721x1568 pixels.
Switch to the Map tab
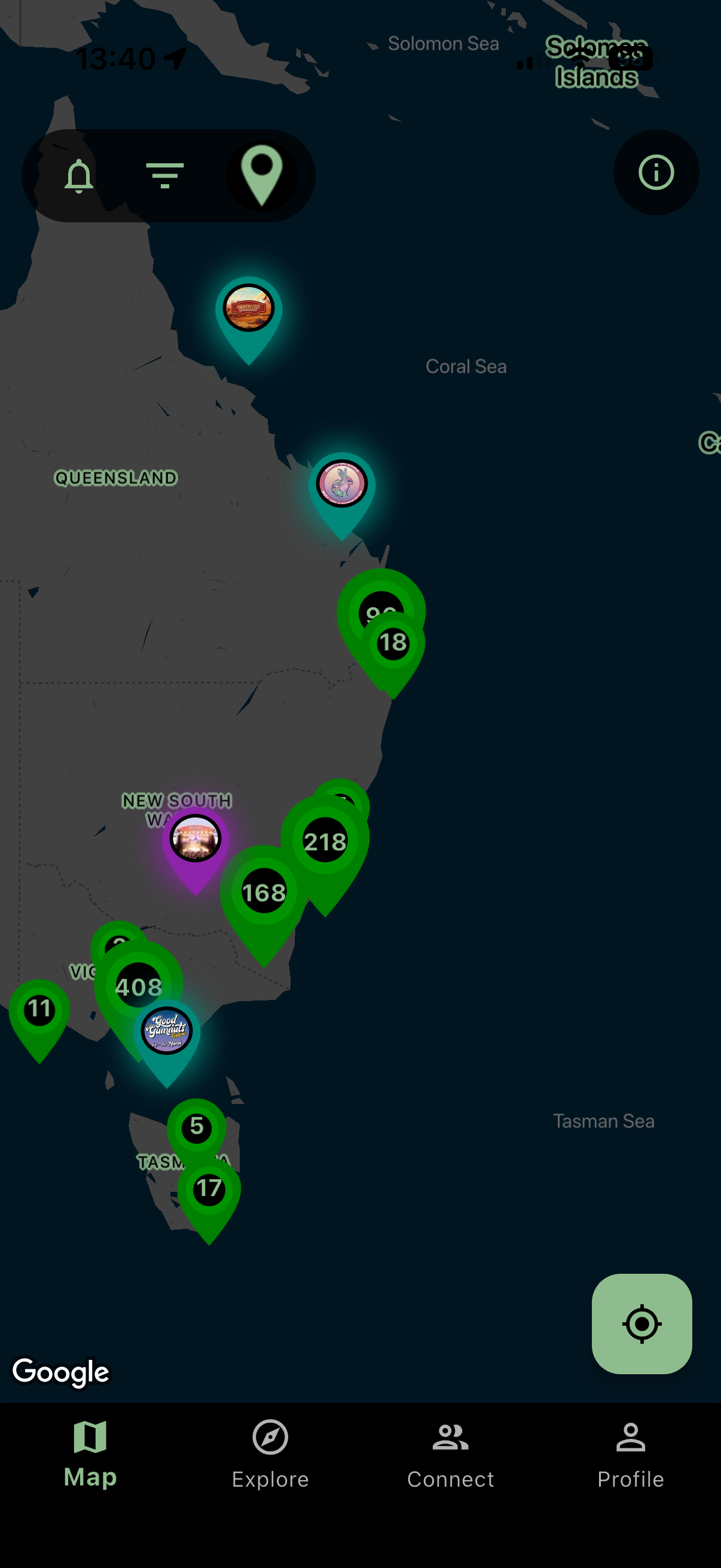(90, 1454)
